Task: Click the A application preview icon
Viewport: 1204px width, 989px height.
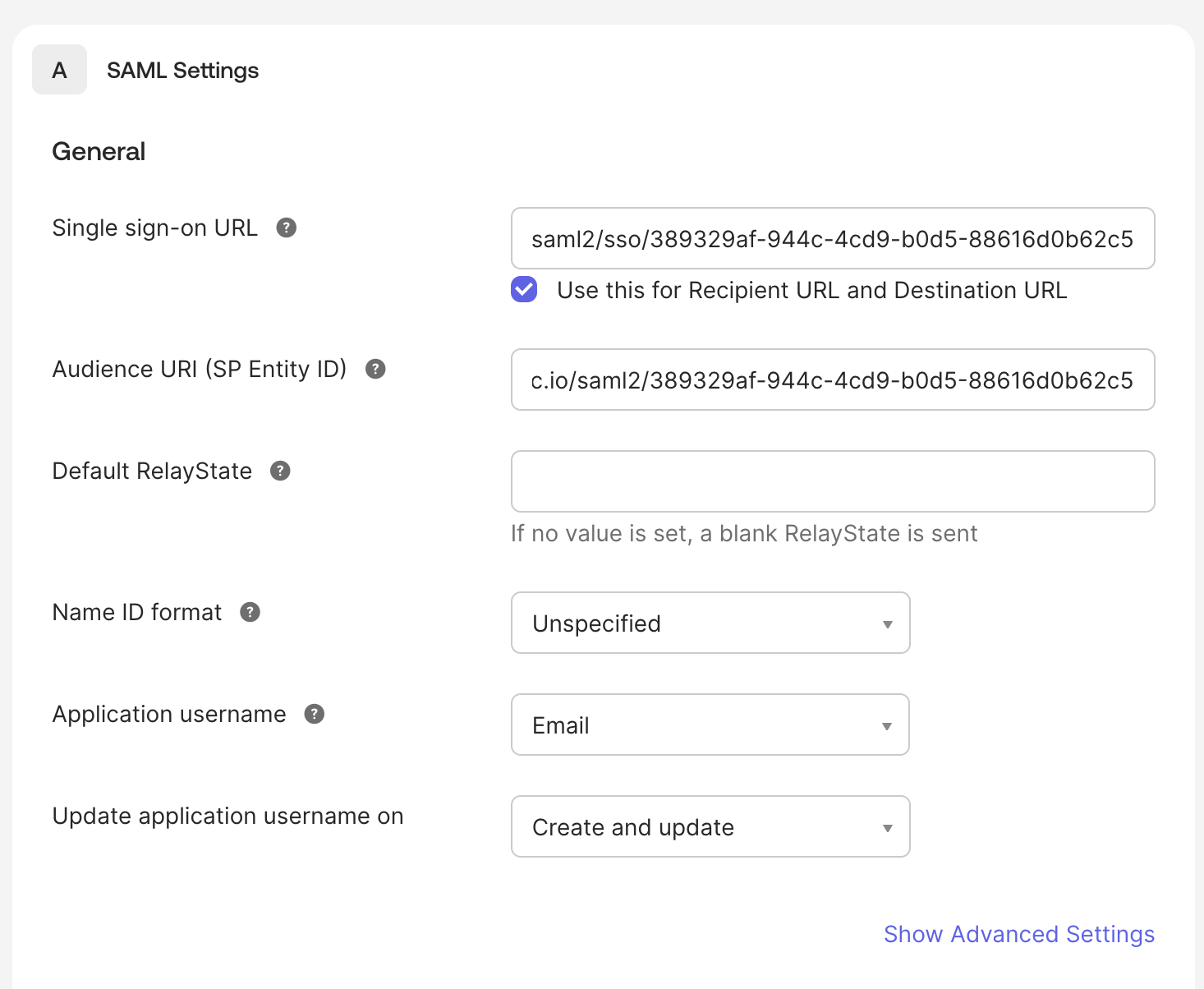Action: pyautogui.click(x=59, y=70)
